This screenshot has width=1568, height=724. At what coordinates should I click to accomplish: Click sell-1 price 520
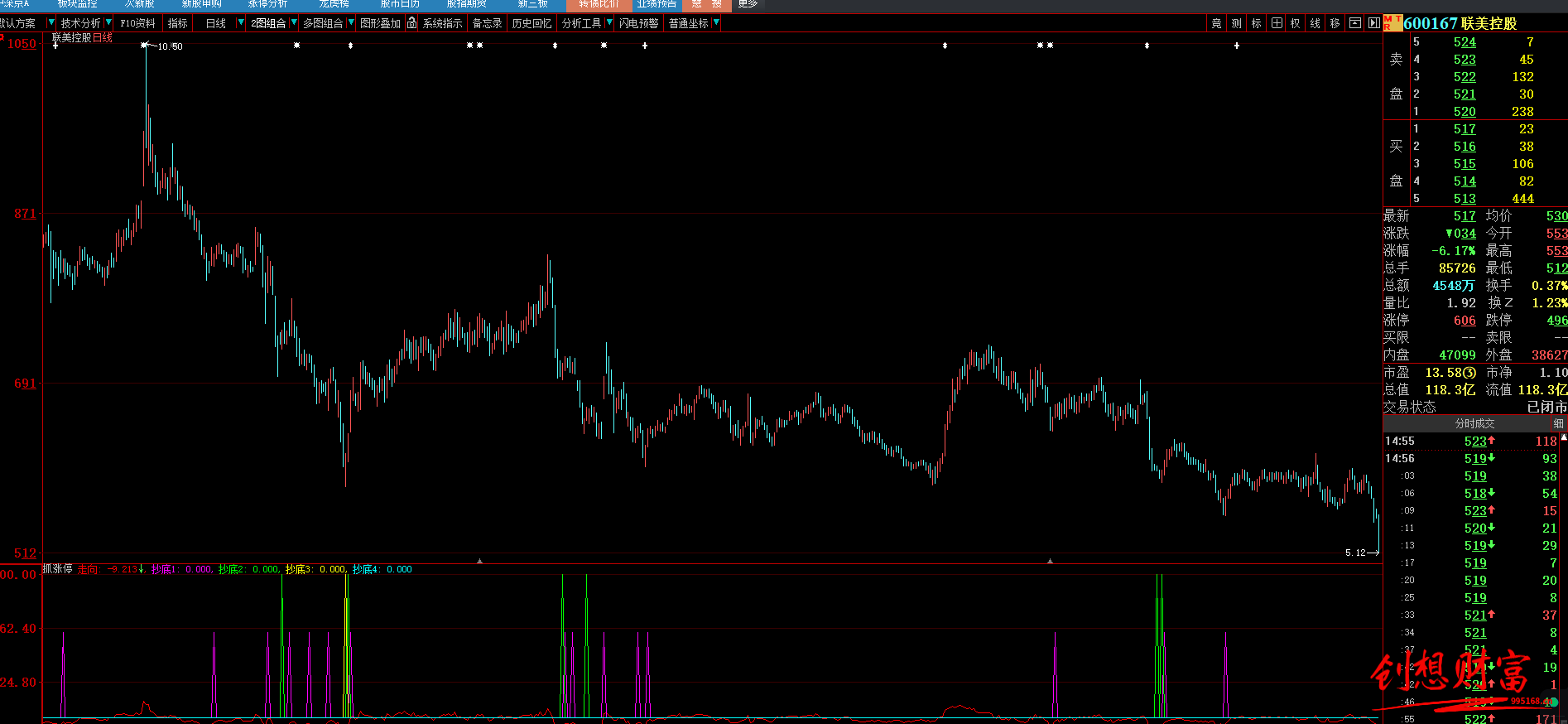click(x=1465, y=112)
